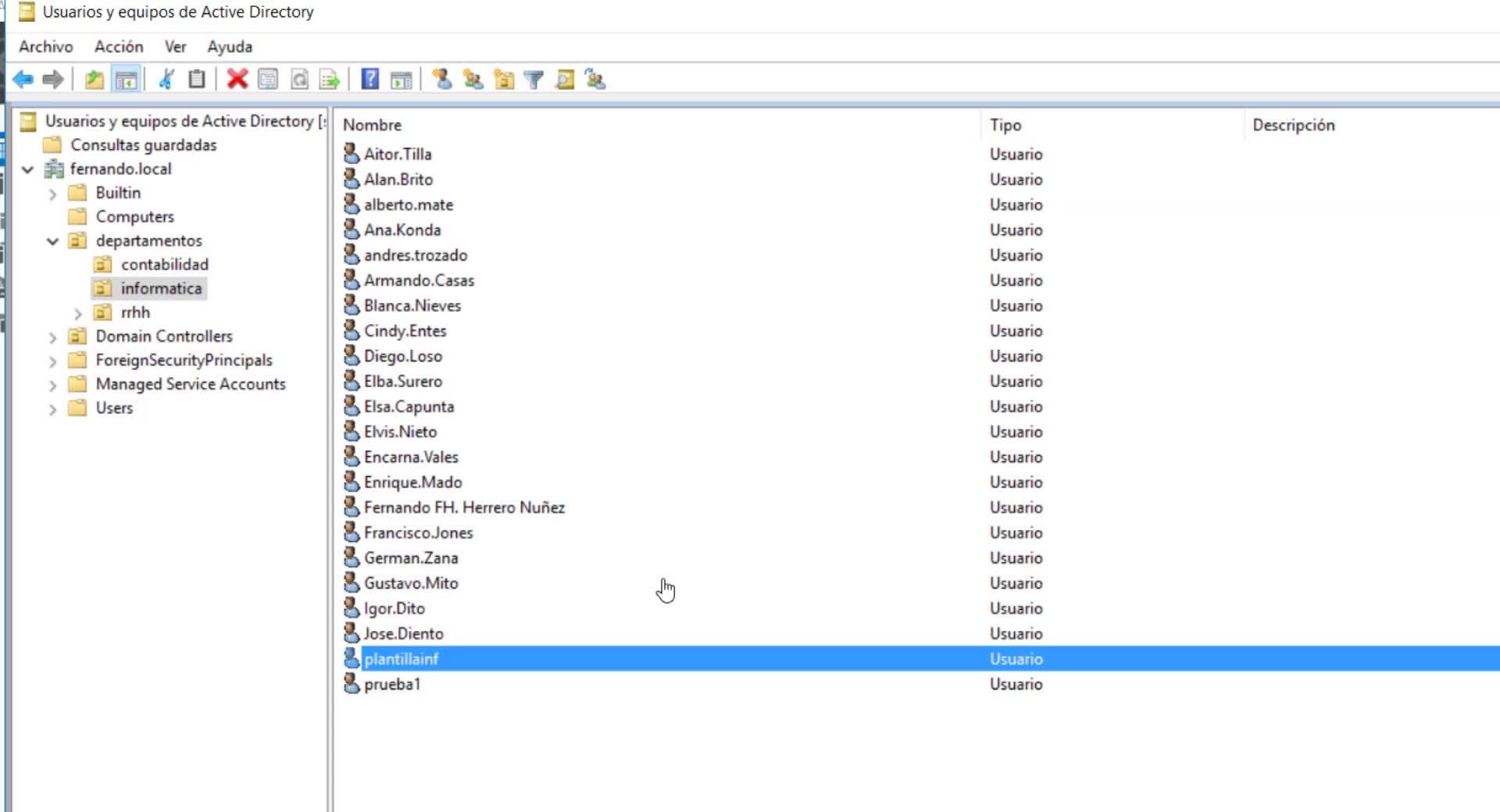1500x812 pixels.
Task: Click the Filter funnel toolbar icon
Action: pyautogui.click(x=534, y=79)
